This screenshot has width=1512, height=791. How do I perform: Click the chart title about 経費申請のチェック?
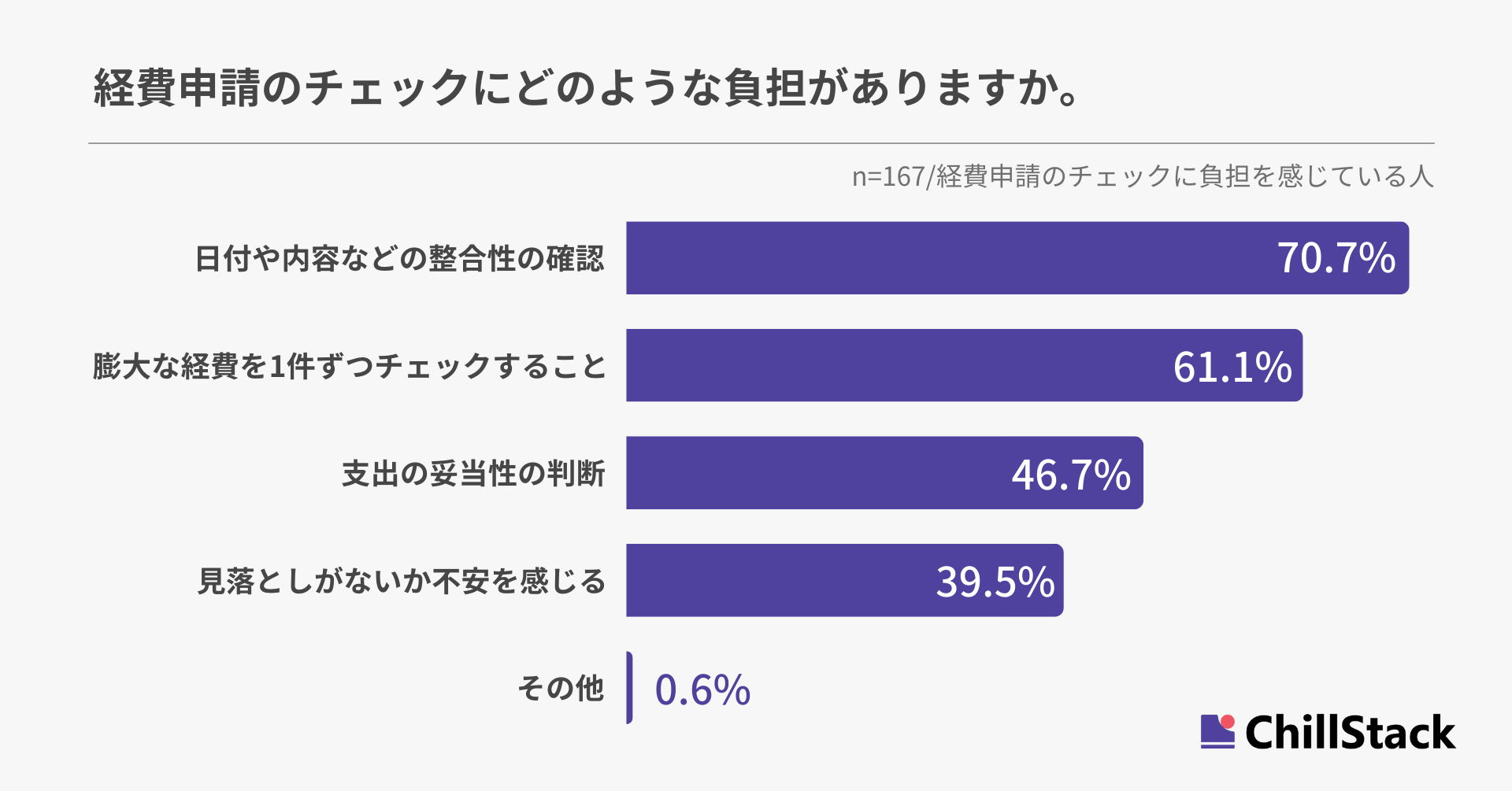(x=587, y=87)
